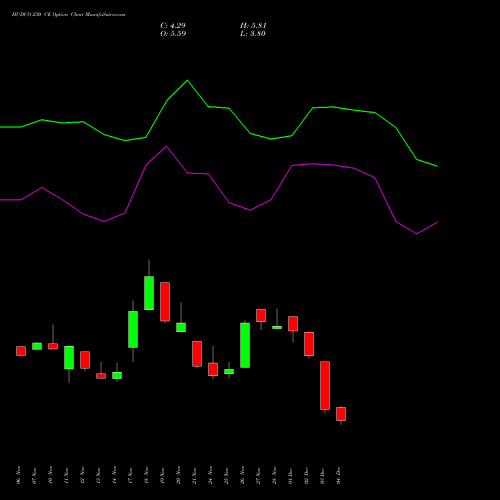This screenshot has width=500, height=500.
Task: Click the red candlestick above 01 Dec
Action: pos(293,324)
